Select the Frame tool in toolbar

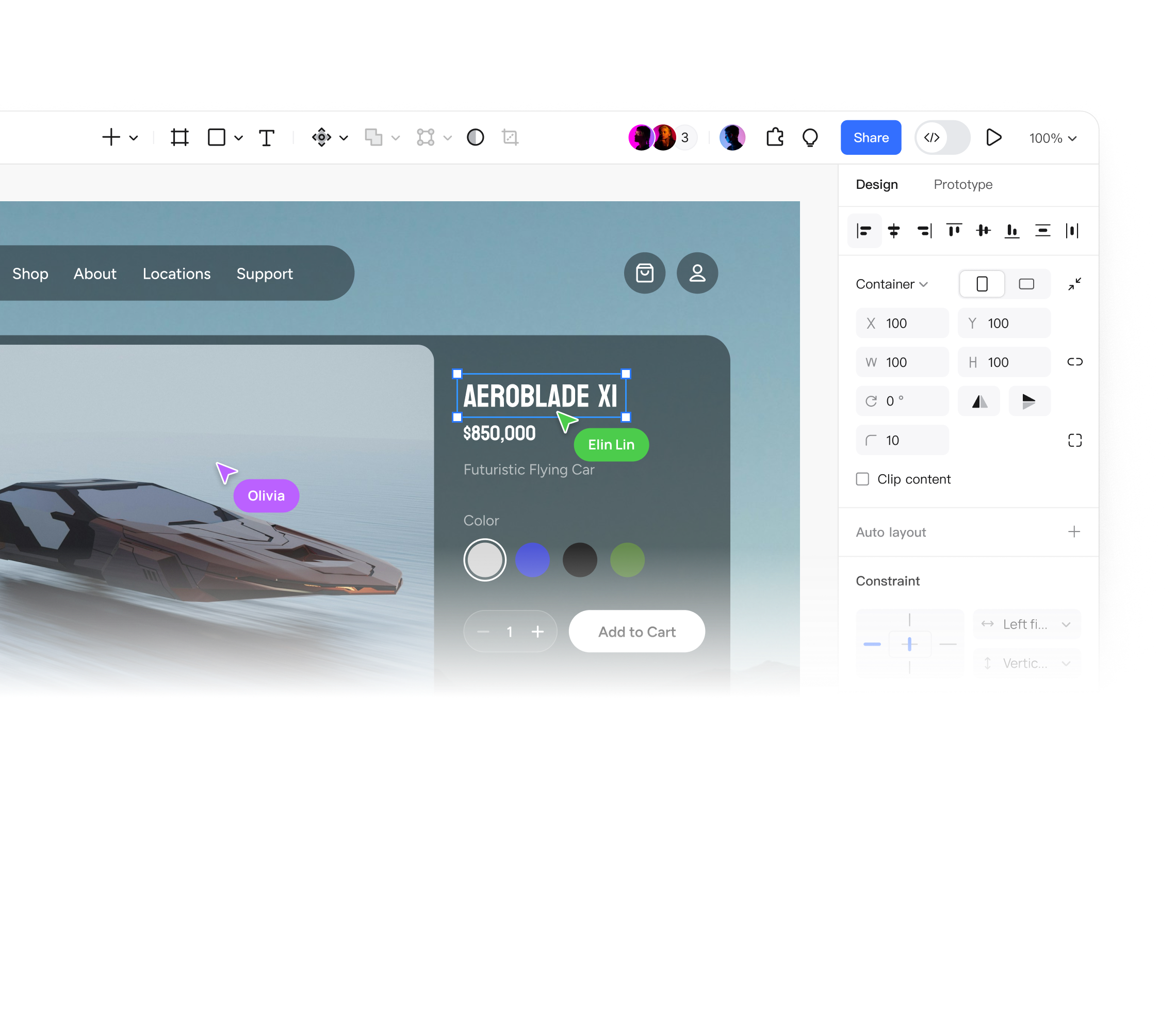[179, 137]
